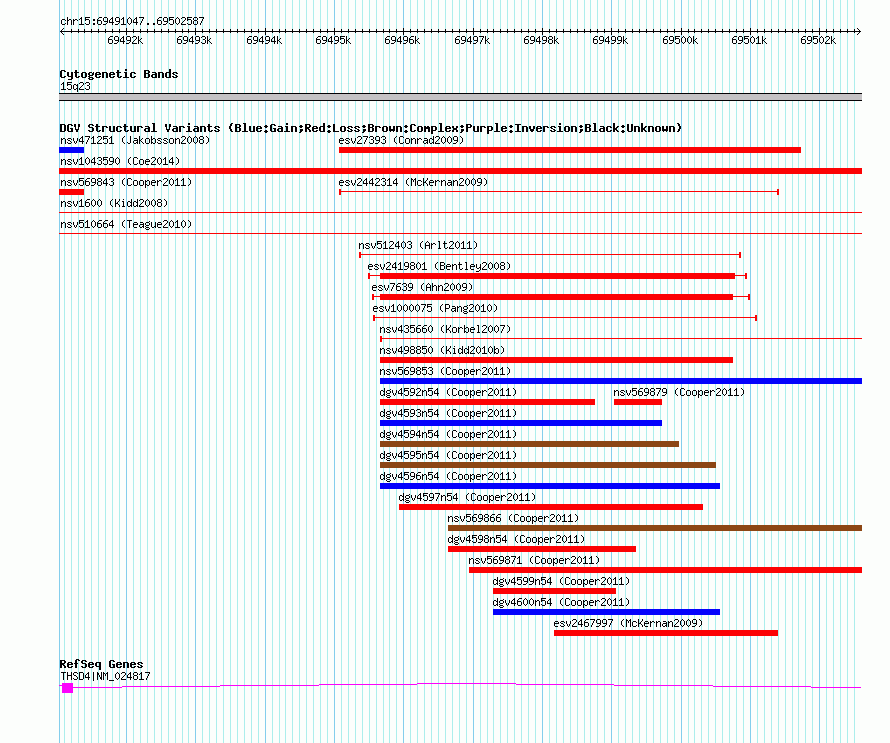The image size is (890, 743).
Task: Open the nsv569866 (Cooper2011) label
Action: coord(513,518)
